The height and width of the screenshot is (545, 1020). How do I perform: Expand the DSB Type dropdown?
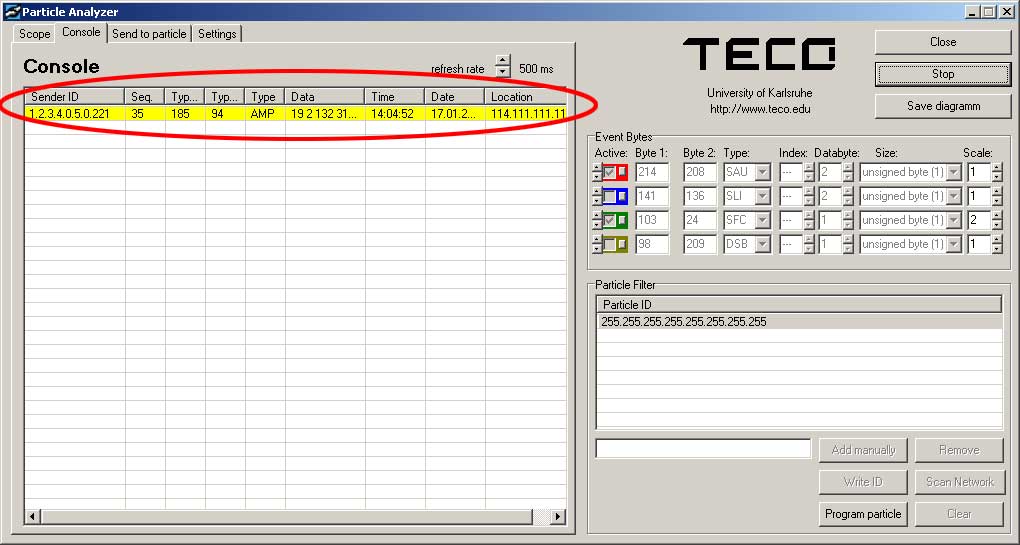point(763,244)
